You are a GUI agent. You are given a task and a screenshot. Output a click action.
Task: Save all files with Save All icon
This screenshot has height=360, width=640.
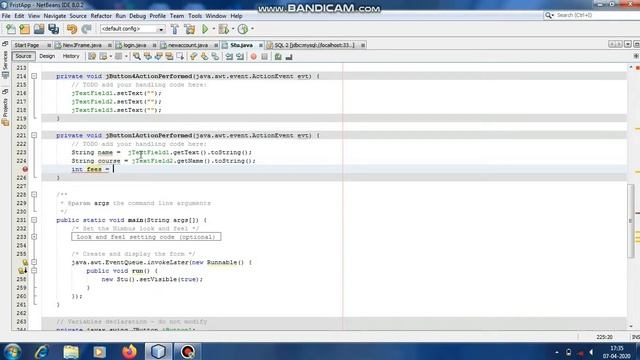click(53, 29)
